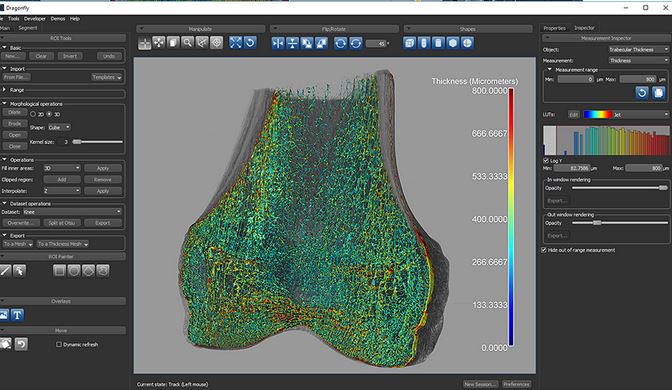Image resolution: width=672 pixels, height=390 pixels.
Task: Open the Shape dropdown showing Cube
Action: click(x=59, y=127)
